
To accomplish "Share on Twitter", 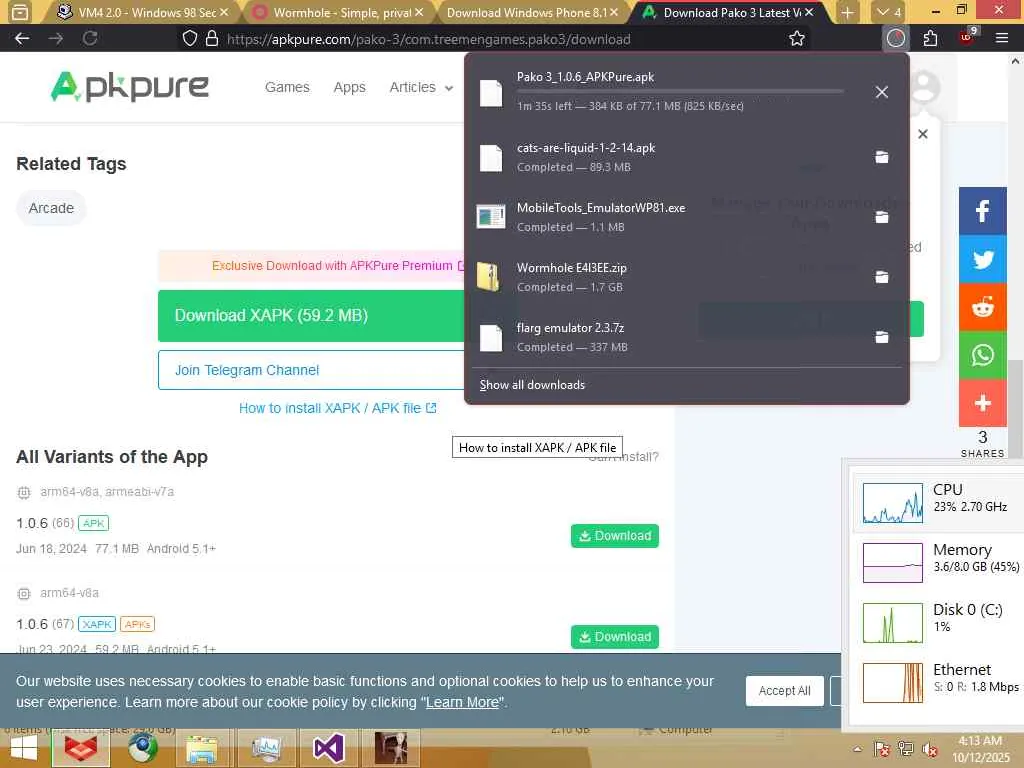I will coord(982,259).
